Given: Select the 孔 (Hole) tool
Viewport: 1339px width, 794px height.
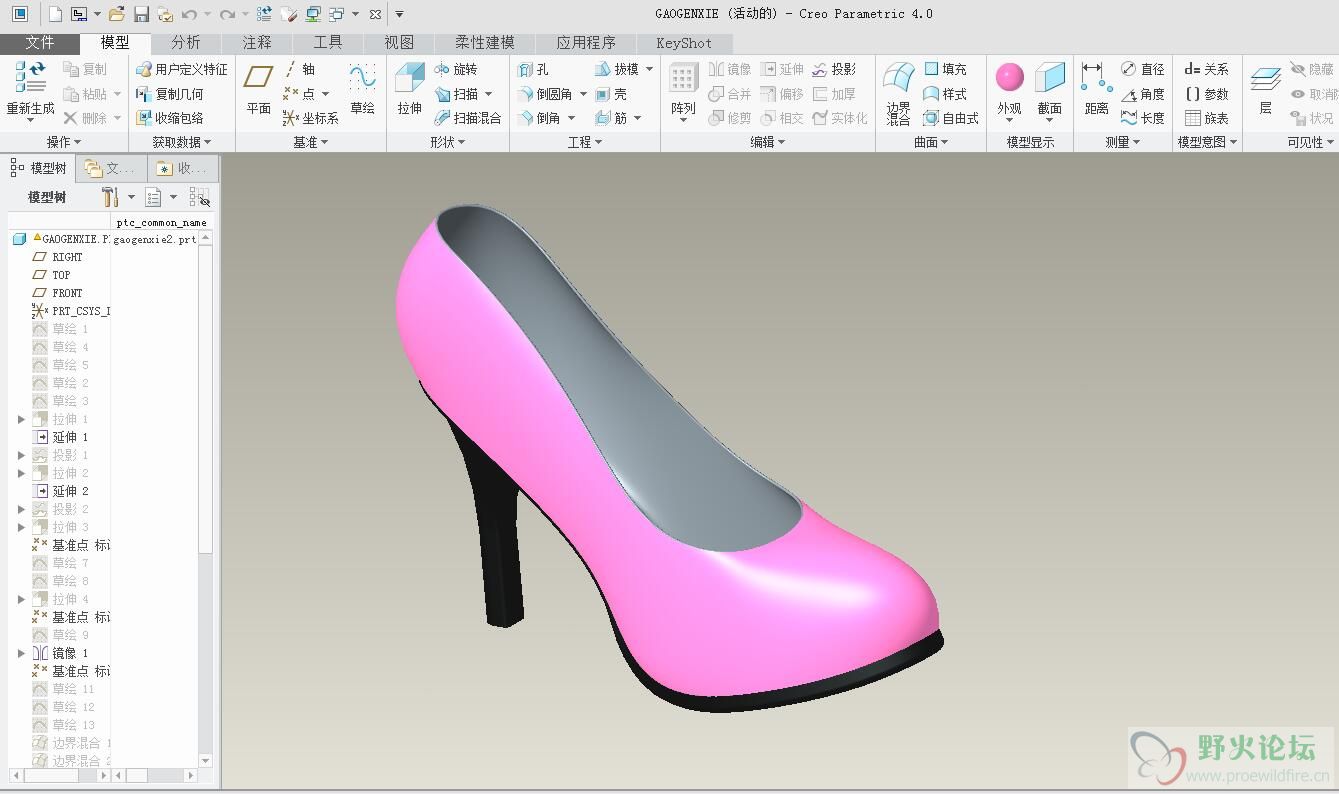Looking at the screenshot, I should tap(532, 69).
